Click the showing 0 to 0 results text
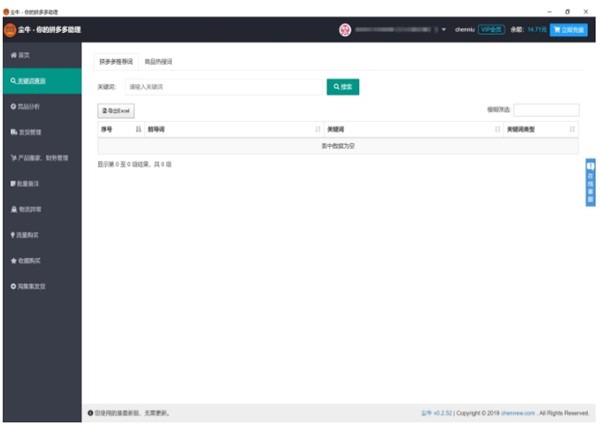The height and width of the screenshot is (425, 600). [x=134, y=164]
